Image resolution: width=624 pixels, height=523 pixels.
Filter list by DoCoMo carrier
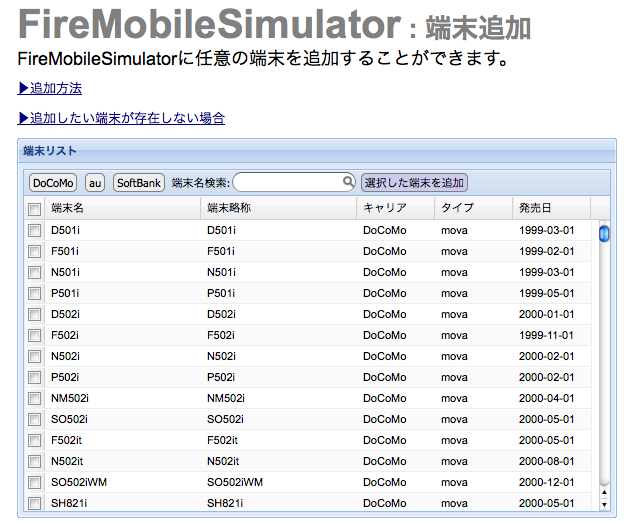tap(53, 183)
